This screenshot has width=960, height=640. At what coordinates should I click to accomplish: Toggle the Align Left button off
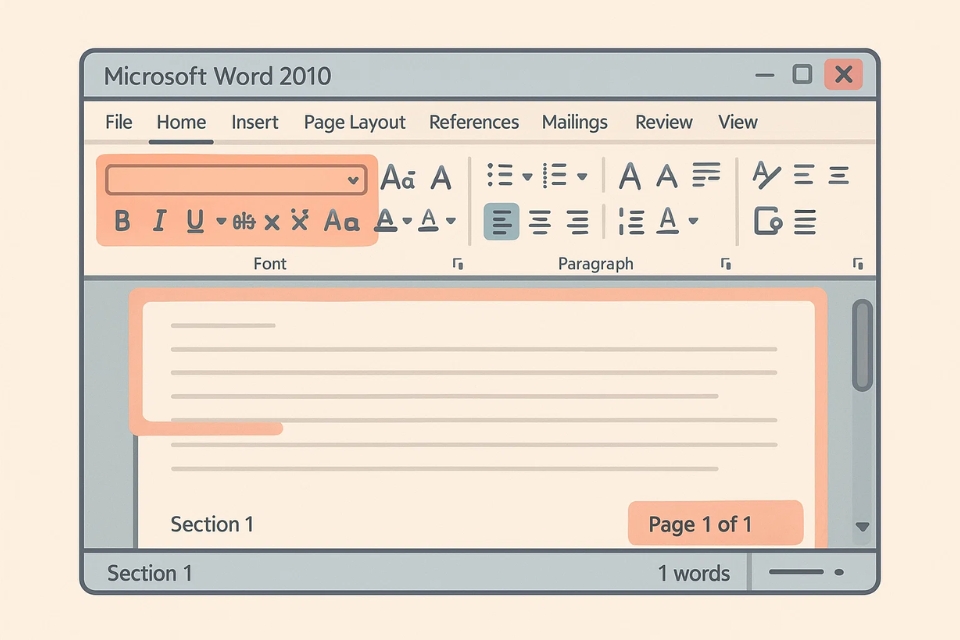(x=501, y=221)
